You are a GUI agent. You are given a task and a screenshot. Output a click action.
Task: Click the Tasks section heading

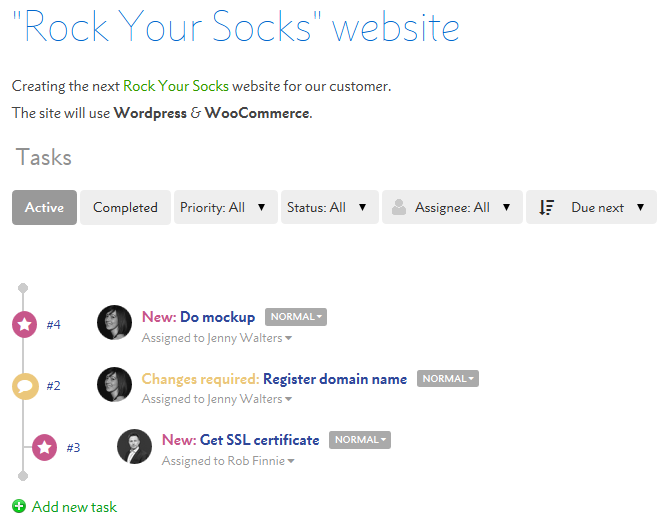tap(44, 157)
